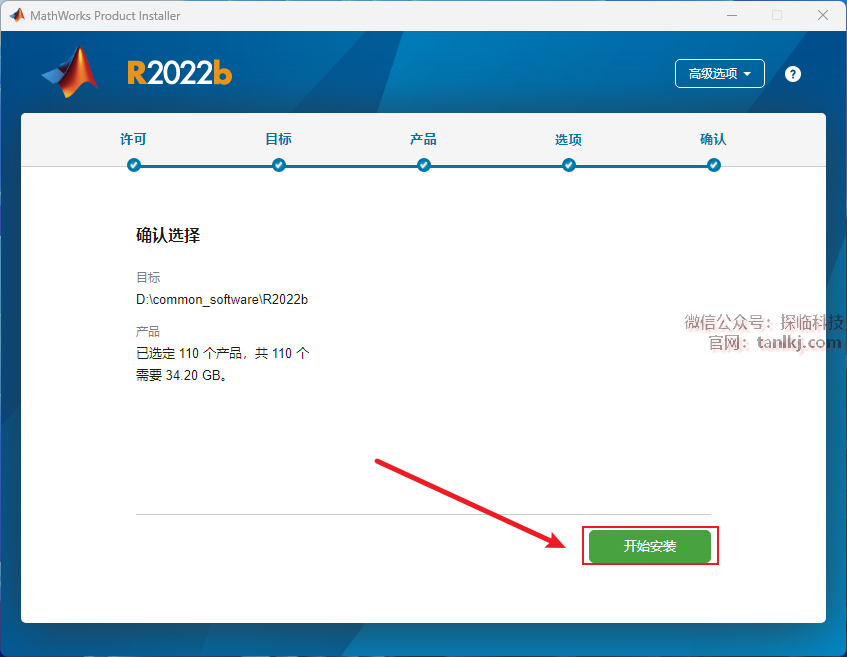Click the disabled maximize window button
Screen dimensions: 847x657
click(777, 15)
